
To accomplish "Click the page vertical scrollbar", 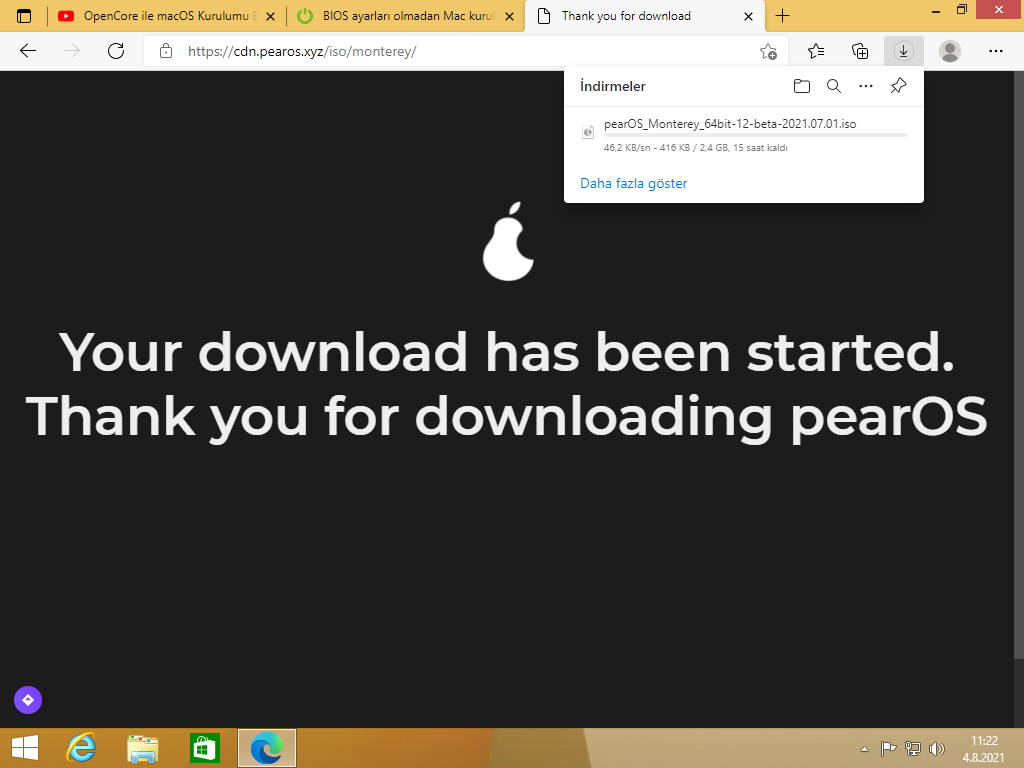I will tap(1019, 366).
